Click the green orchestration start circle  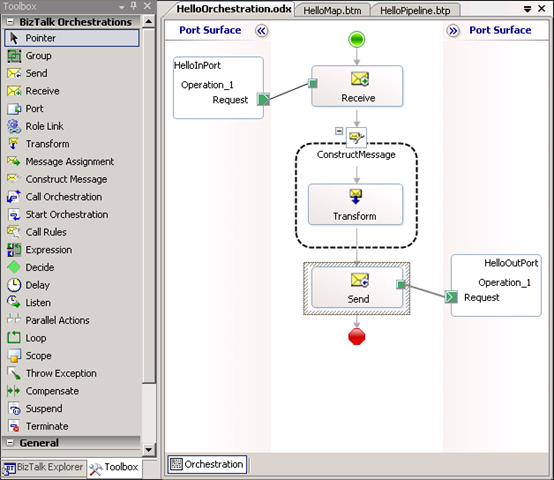pos(356,39)
